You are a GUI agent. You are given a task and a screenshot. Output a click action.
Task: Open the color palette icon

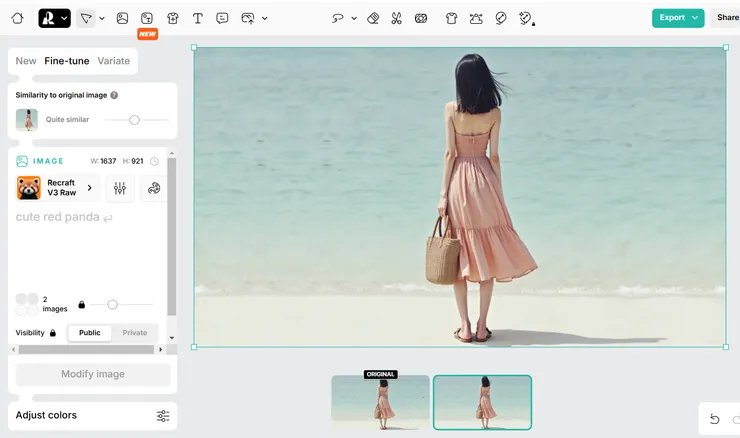tap(153, 188)
